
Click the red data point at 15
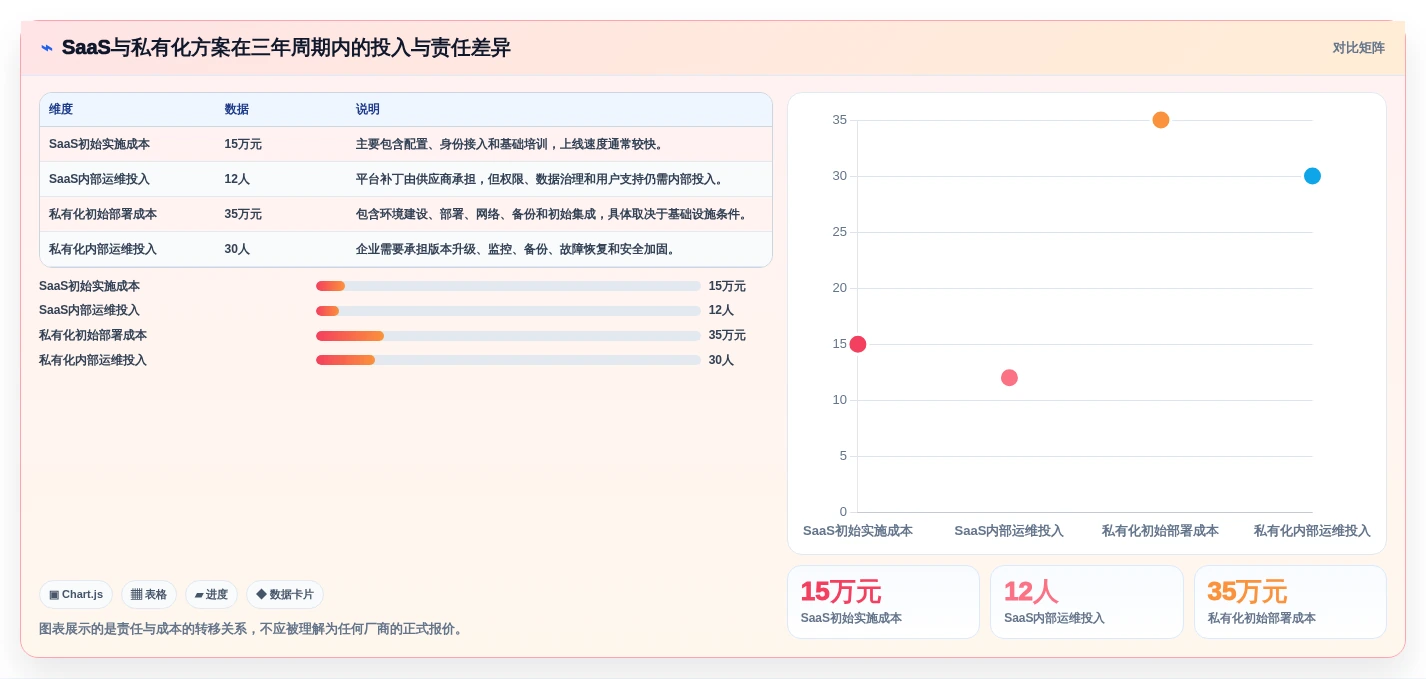click(x=857, y=344)
